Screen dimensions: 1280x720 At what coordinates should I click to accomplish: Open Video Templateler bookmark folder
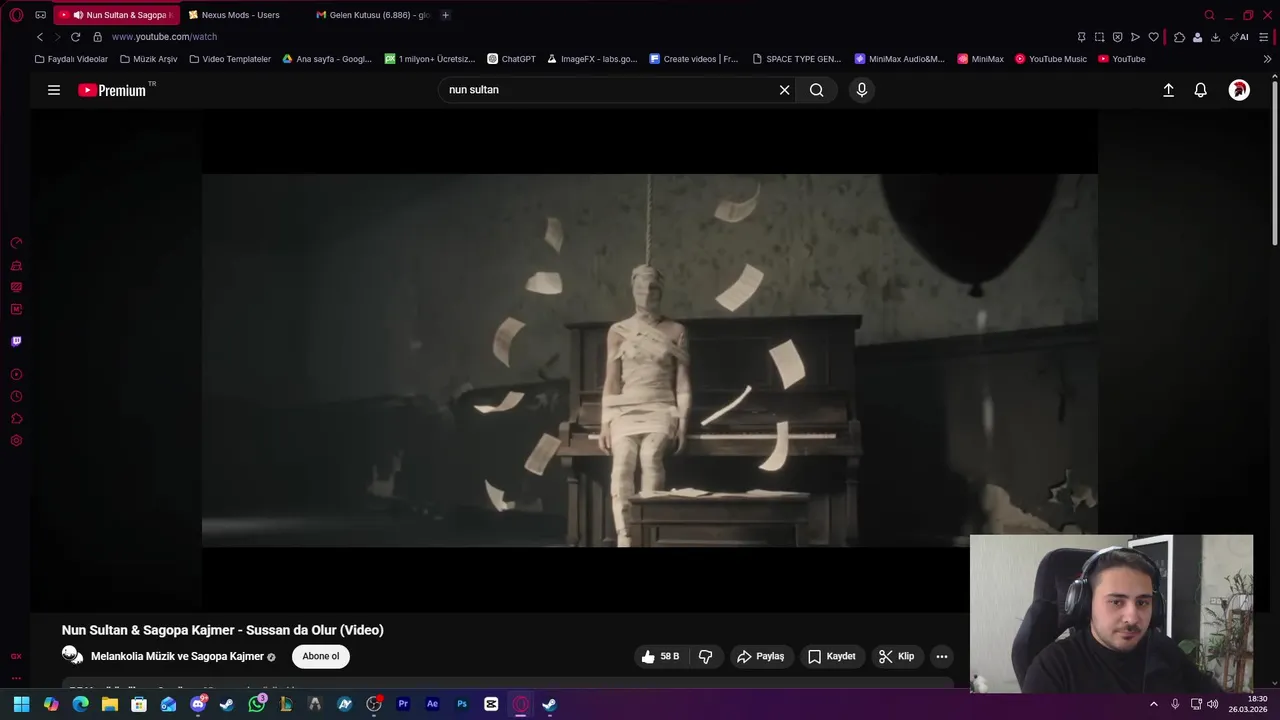point(229,59)
